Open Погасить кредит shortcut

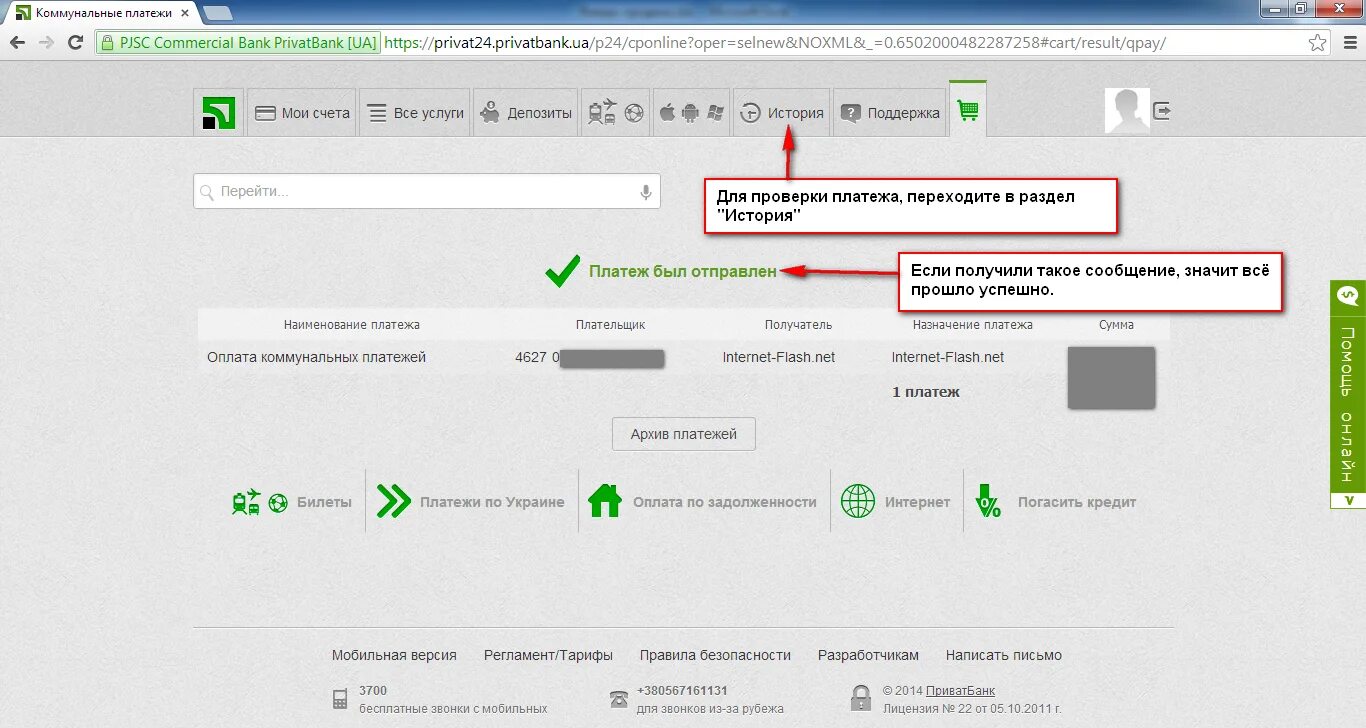[1055, 502]
